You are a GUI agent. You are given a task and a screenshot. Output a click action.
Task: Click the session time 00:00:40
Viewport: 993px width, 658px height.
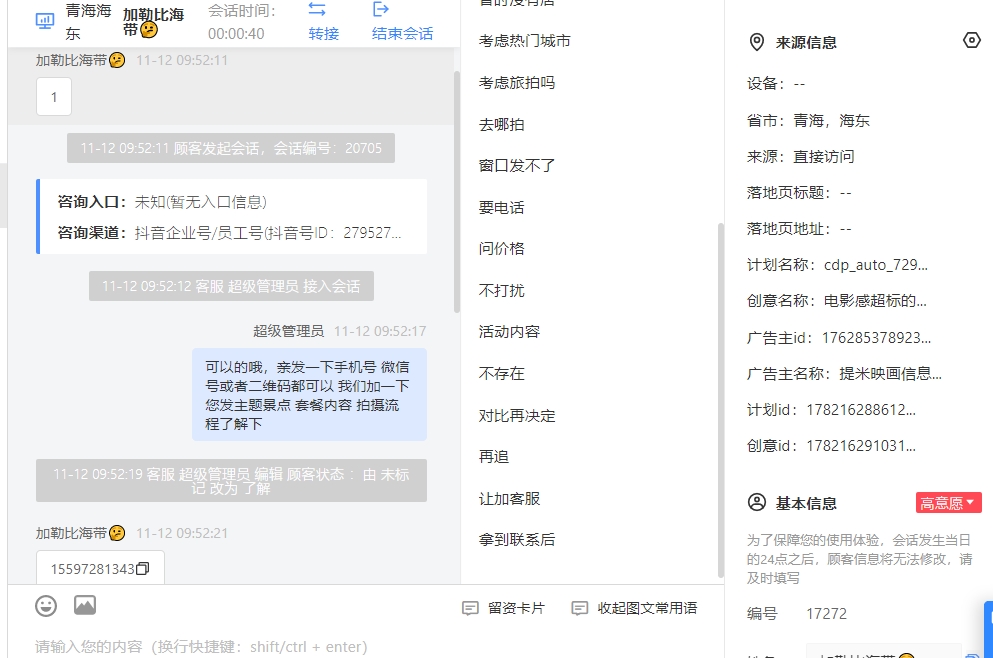pos(236,34)
